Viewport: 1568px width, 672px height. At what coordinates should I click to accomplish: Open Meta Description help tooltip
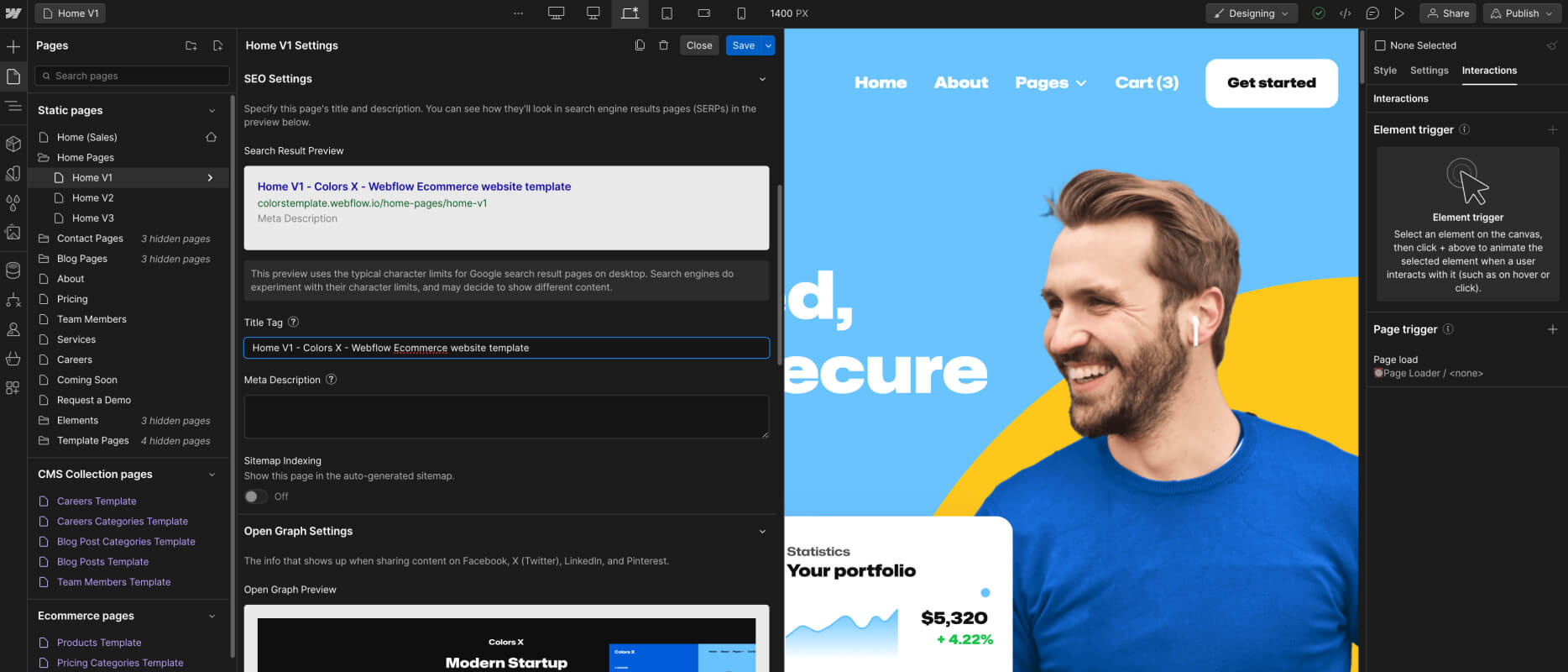pos(332,379)
